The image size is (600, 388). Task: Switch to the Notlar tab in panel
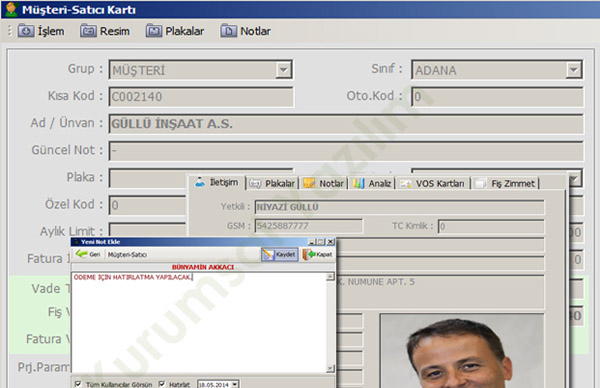coord(324,184)
